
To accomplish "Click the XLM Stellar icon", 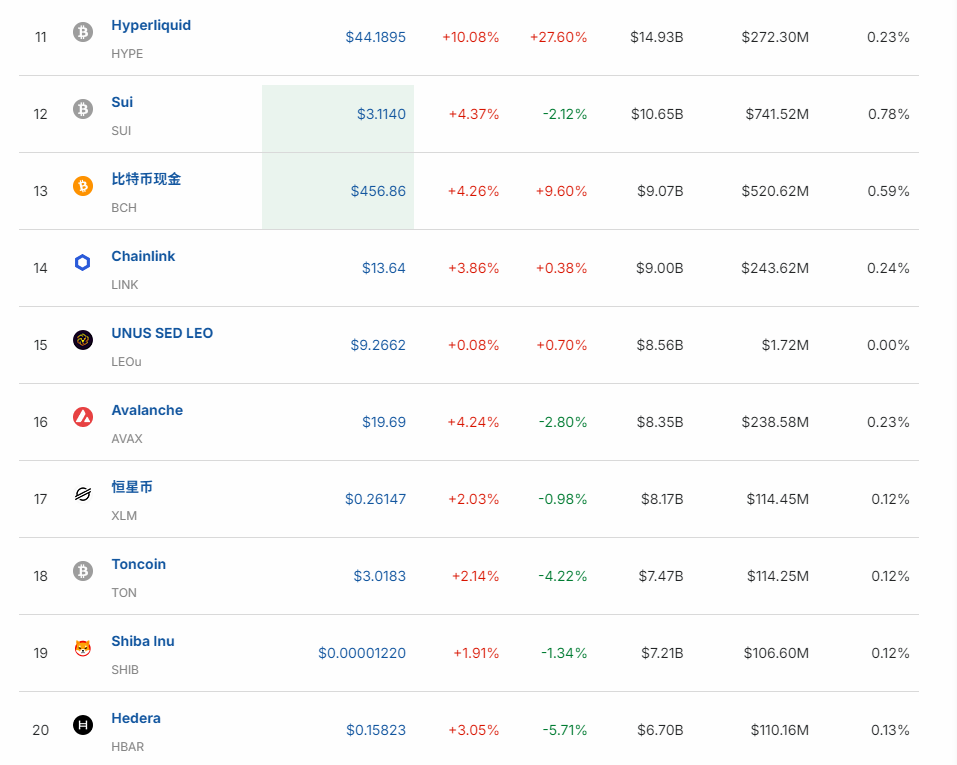I will pyautogui.click(x=83, y=493).
